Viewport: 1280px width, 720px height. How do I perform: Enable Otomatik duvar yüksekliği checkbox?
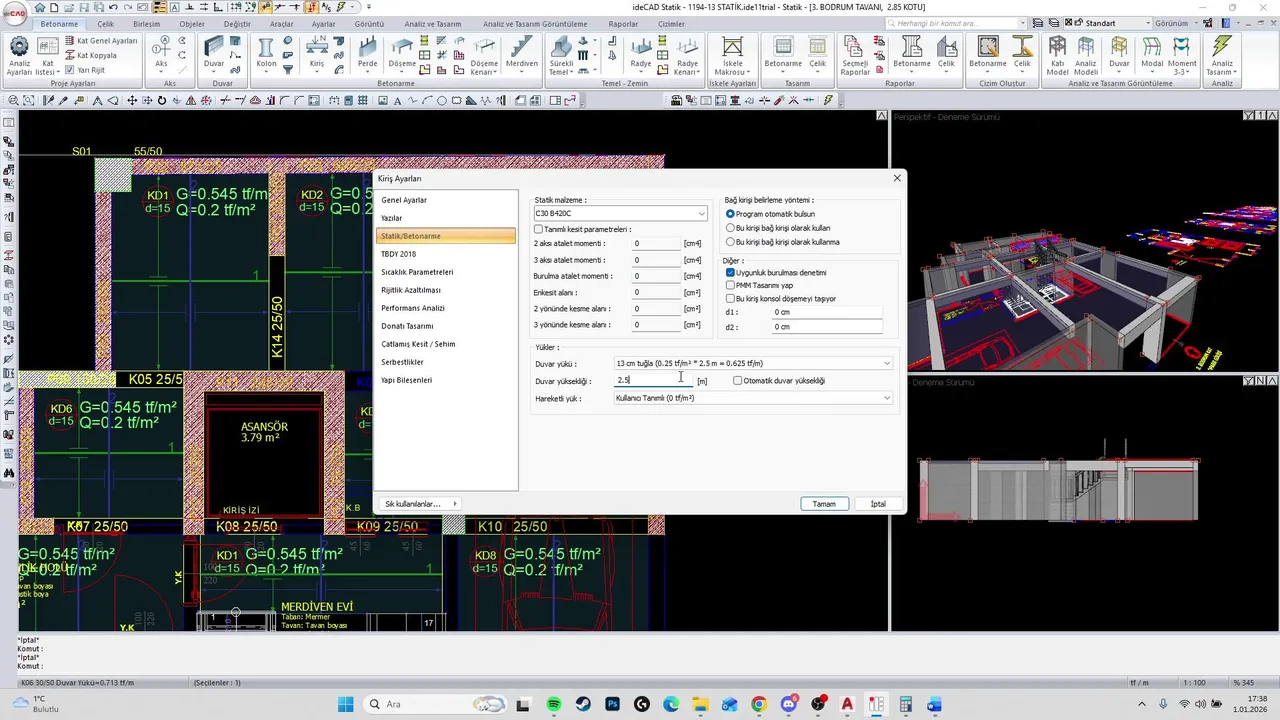(738, 381)
